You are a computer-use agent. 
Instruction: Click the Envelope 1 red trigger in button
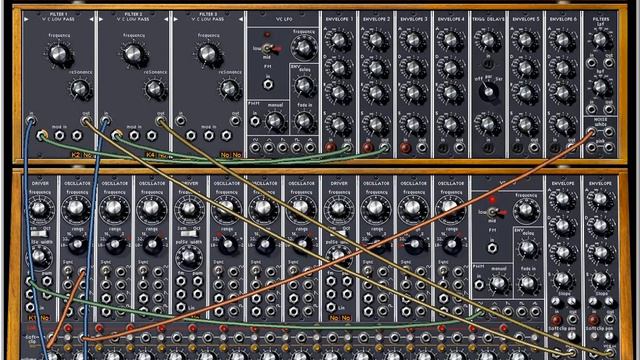click(x=330, y=147)
